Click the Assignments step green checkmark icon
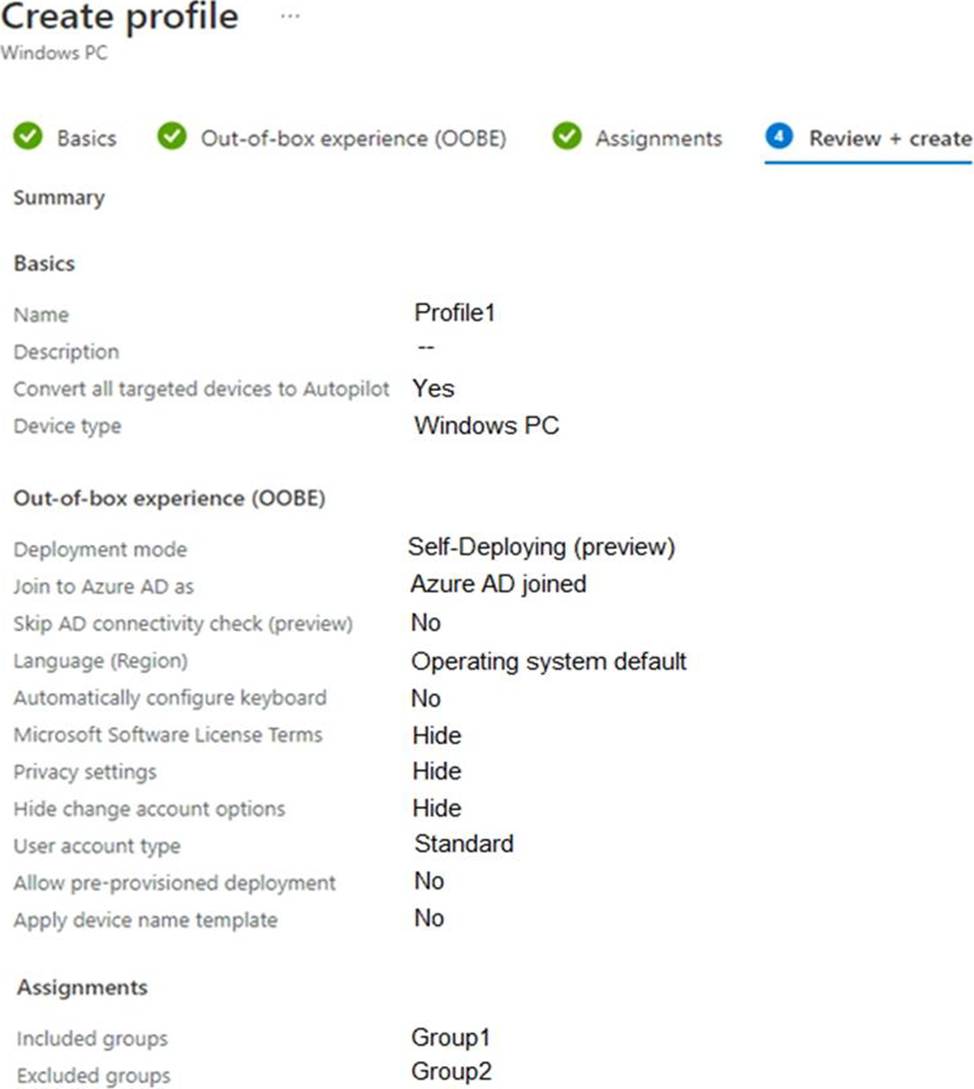974x1089 pixels. 567,137
